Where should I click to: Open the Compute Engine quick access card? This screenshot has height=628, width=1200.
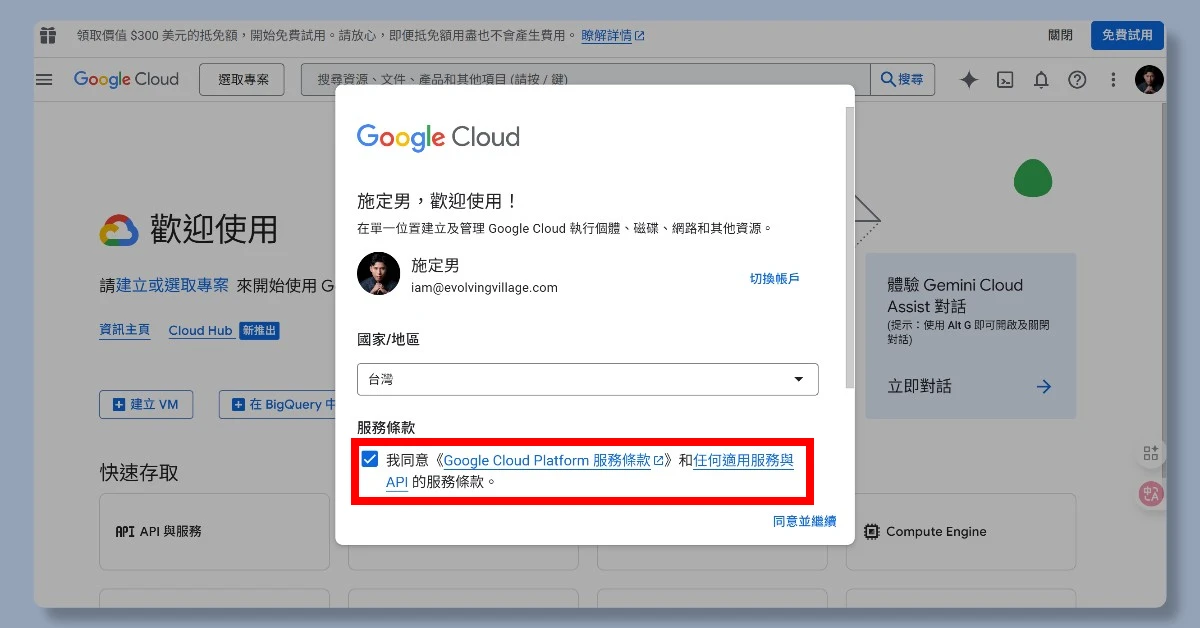pos(961,531)
